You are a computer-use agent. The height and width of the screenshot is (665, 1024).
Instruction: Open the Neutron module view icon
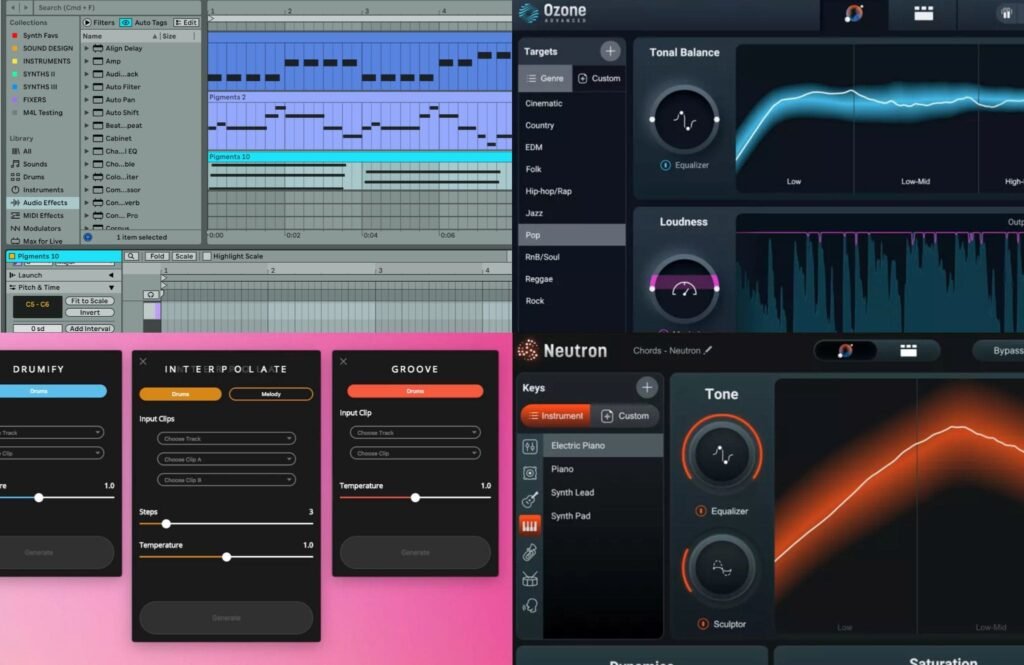pyautogui.click(x=908, y=351)
